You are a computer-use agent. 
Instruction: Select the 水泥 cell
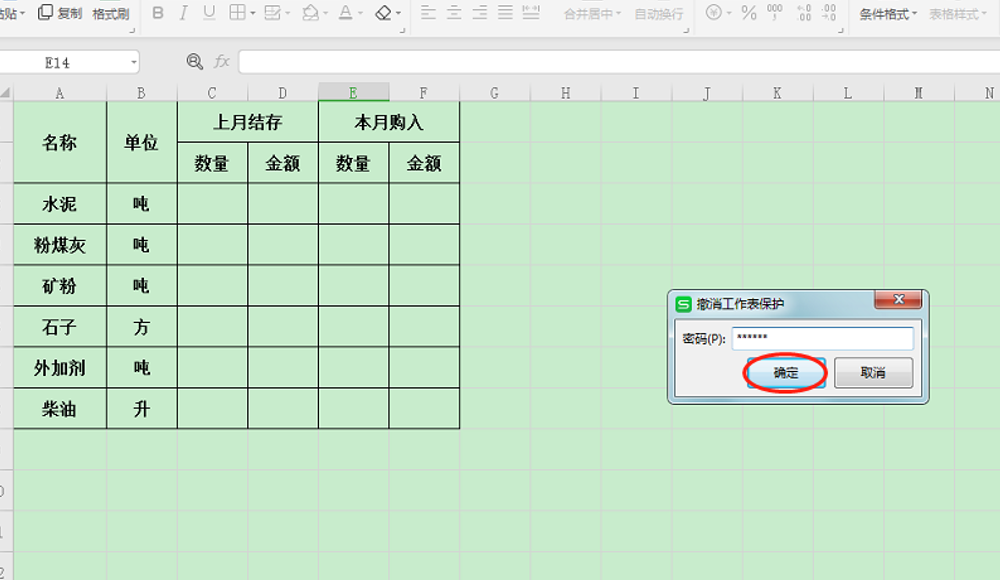(x=60, y=204)
